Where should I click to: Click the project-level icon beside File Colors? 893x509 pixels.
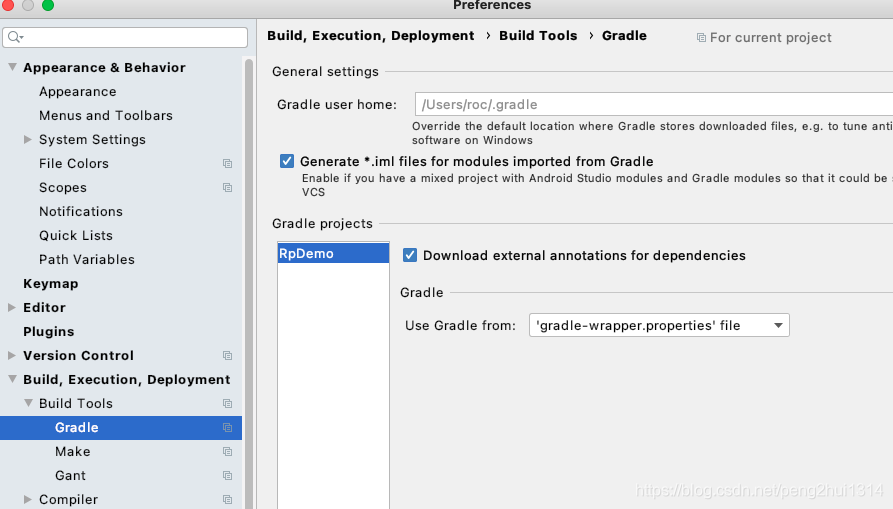point(227,164)
